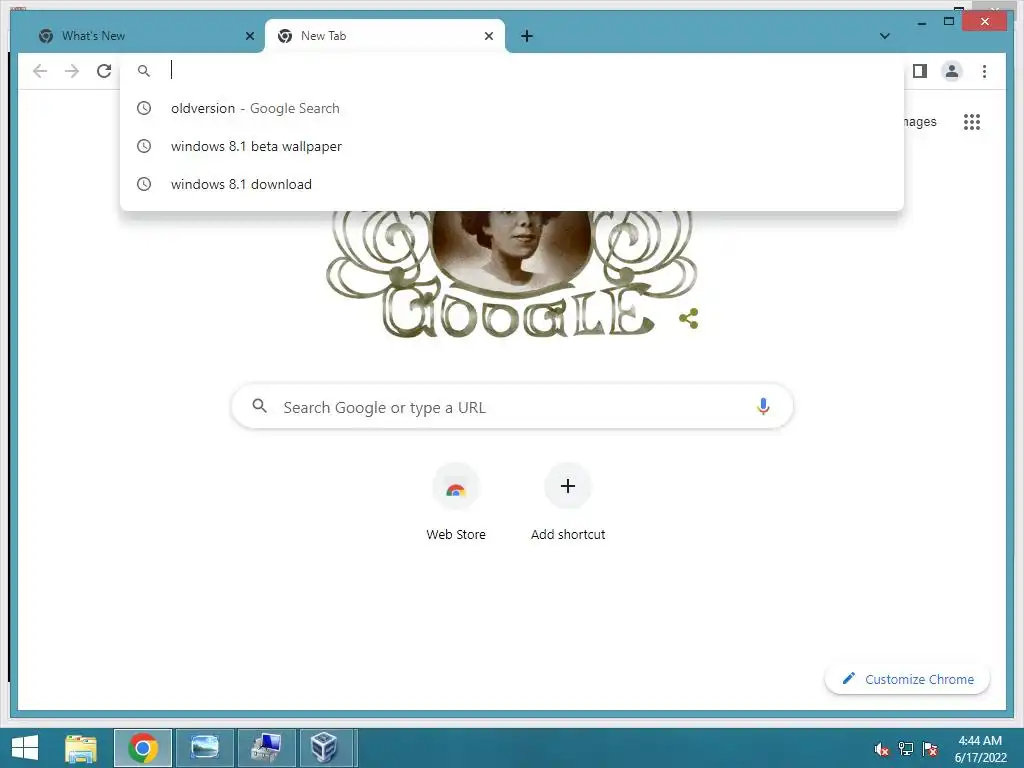Click the network tray icon

[906, 749]
